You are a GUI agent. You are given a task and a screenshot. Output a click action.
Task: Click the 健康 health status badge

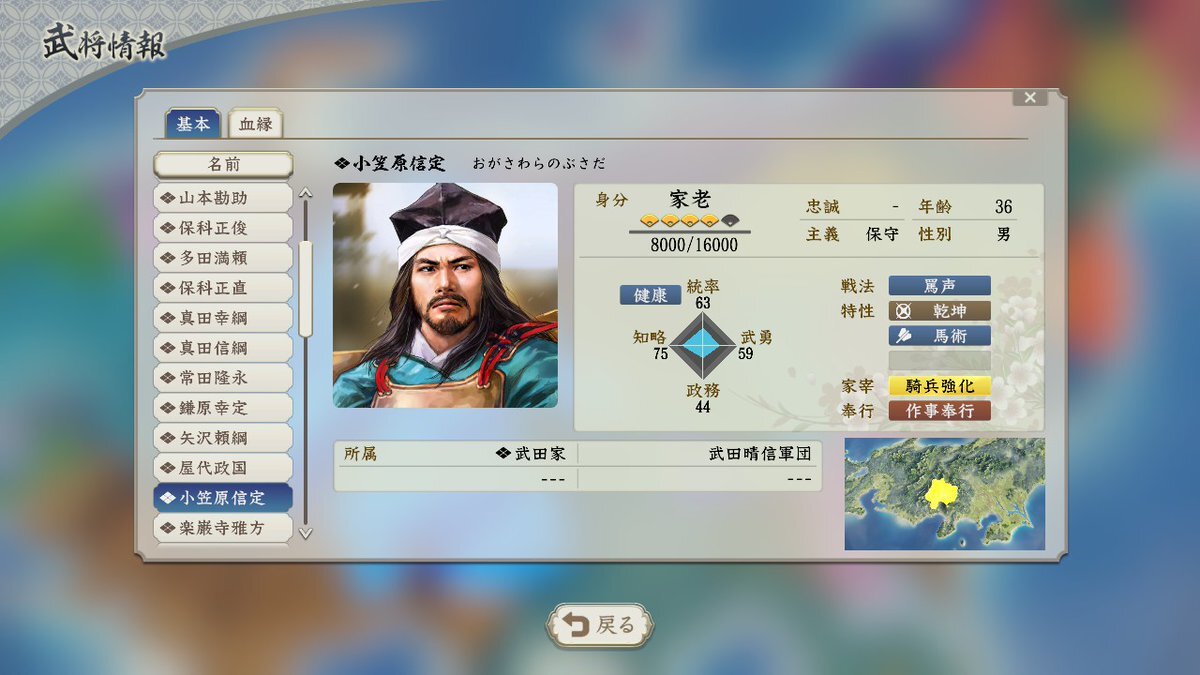tap(650, 295)
